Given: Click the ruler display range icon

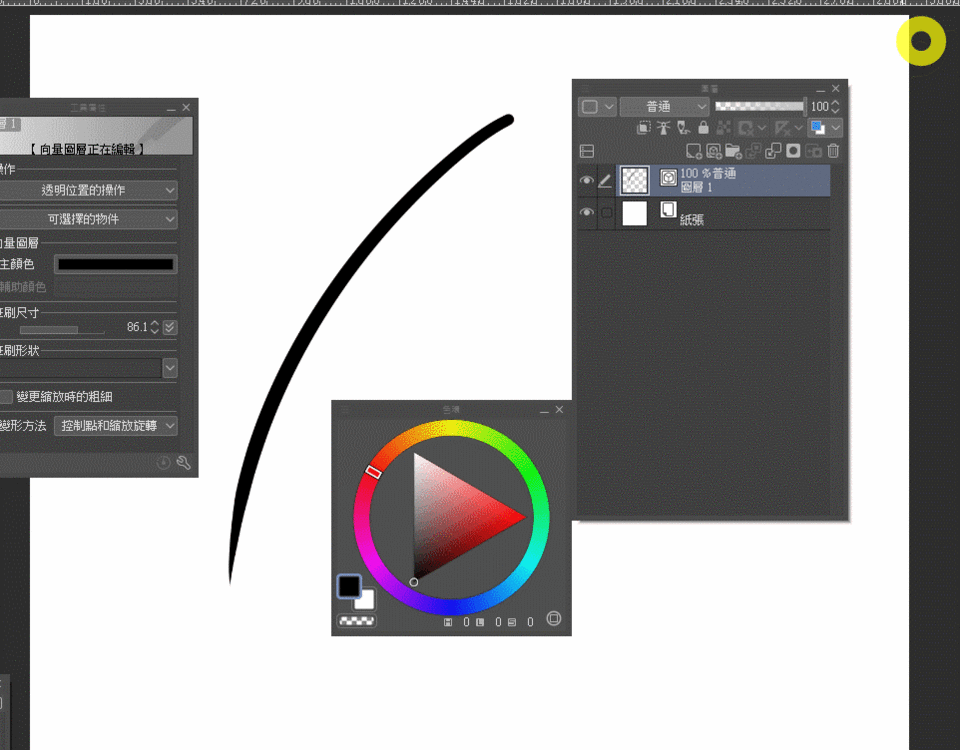Looking at the screenshot, I should (x=782, y=127).
